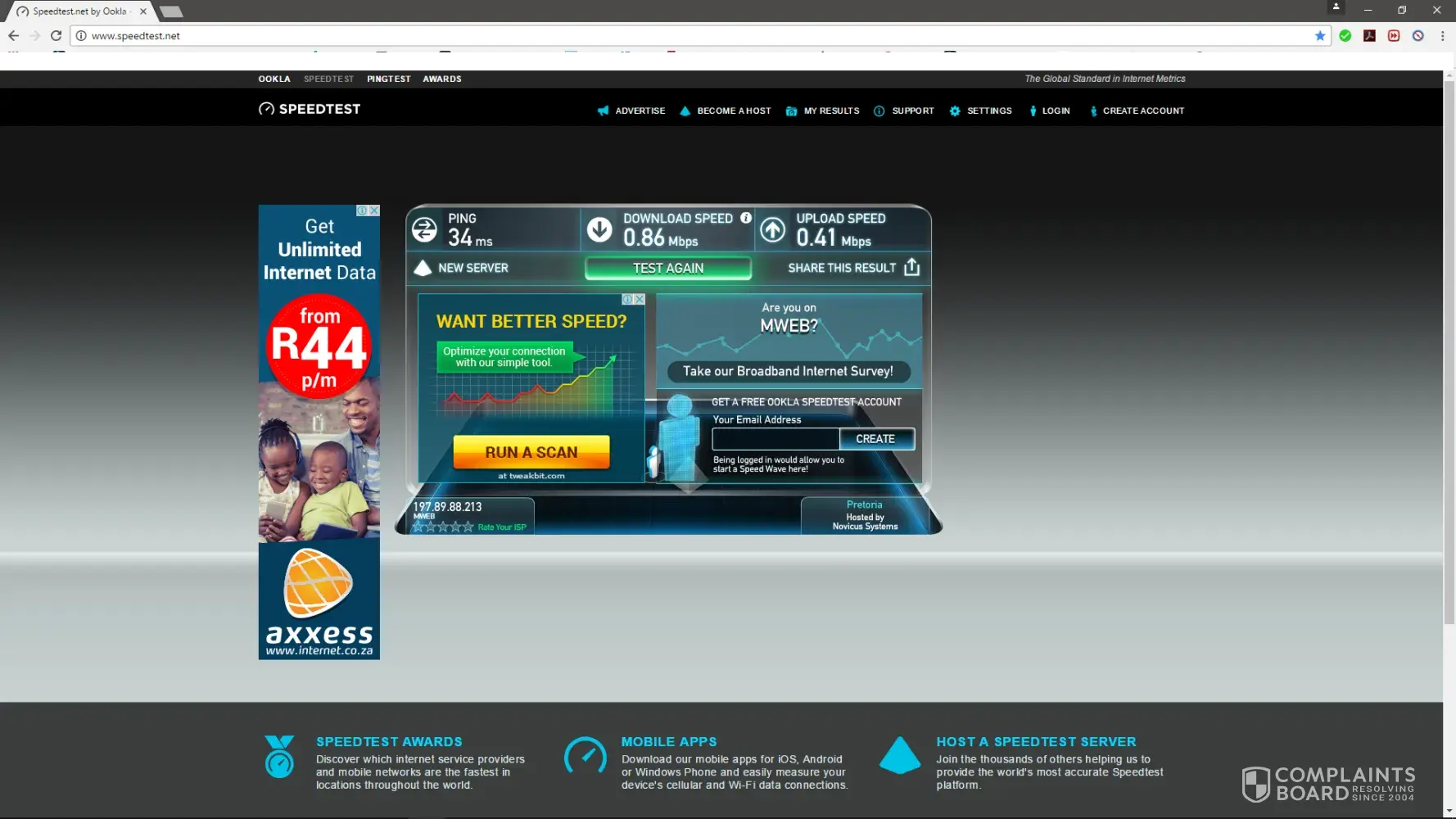Open the Chrome three-dot menu
Viewport: 1456px width, 819px height.
[x=1442, y=36]
